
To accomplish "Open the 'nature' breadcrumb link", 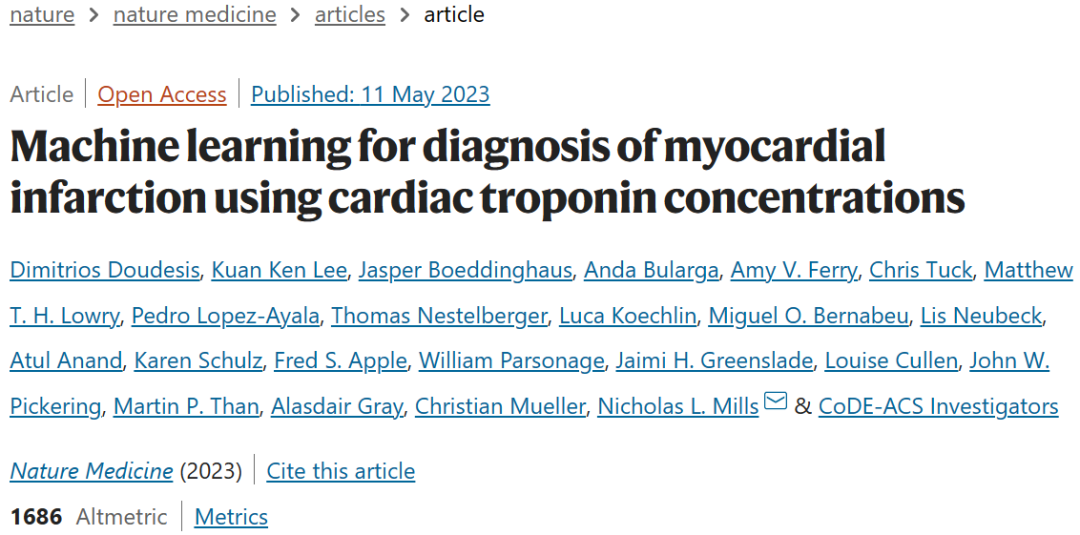I will (42, 15).
